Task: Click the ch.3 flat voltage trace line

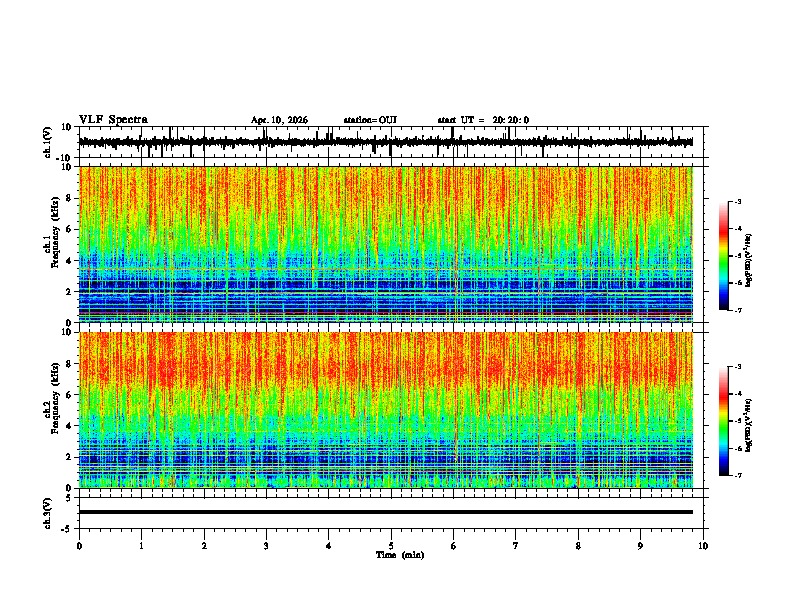Action: click(385, 512)
